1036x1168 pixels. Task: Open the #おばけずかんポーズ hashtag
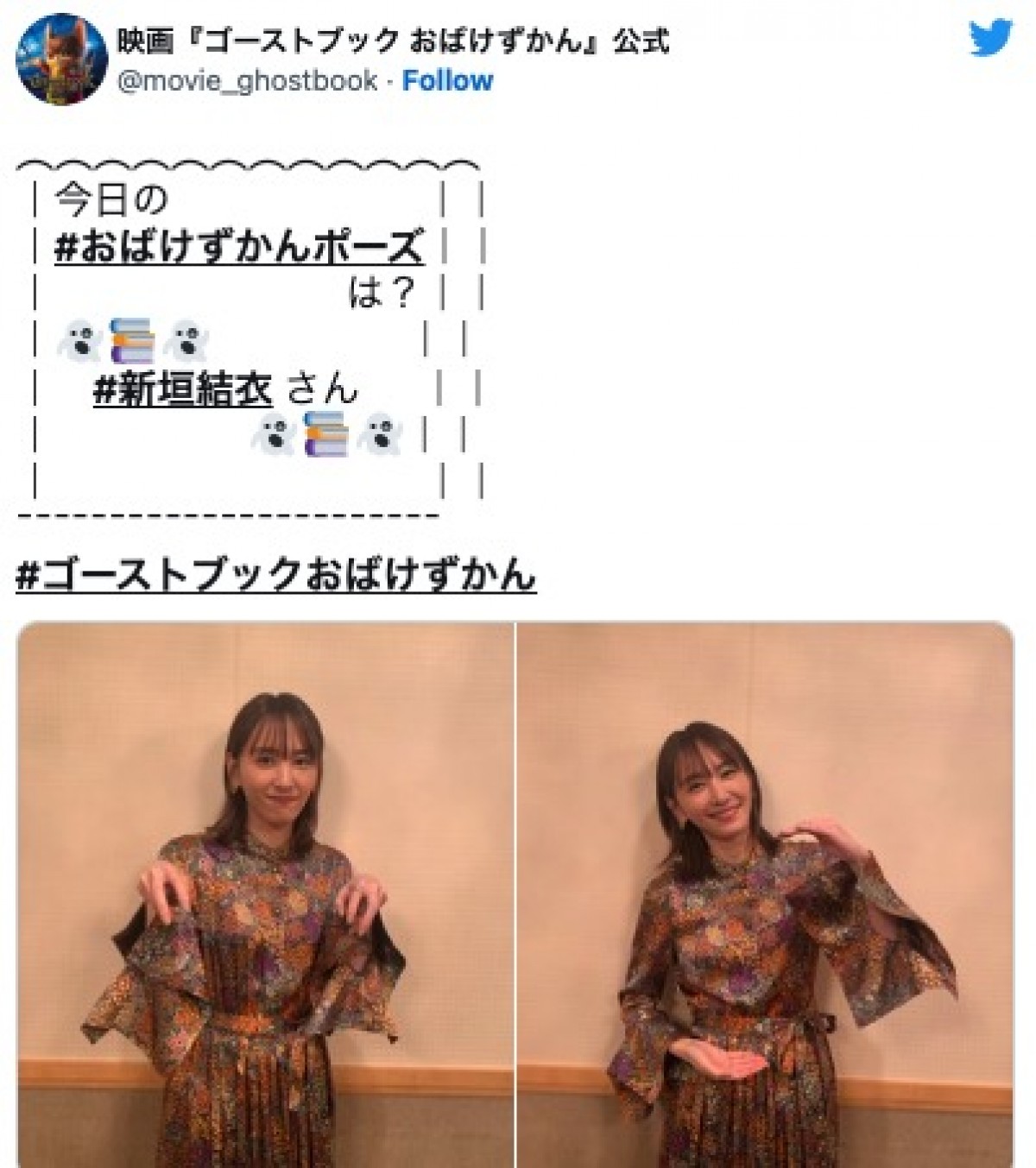[239, 247]
